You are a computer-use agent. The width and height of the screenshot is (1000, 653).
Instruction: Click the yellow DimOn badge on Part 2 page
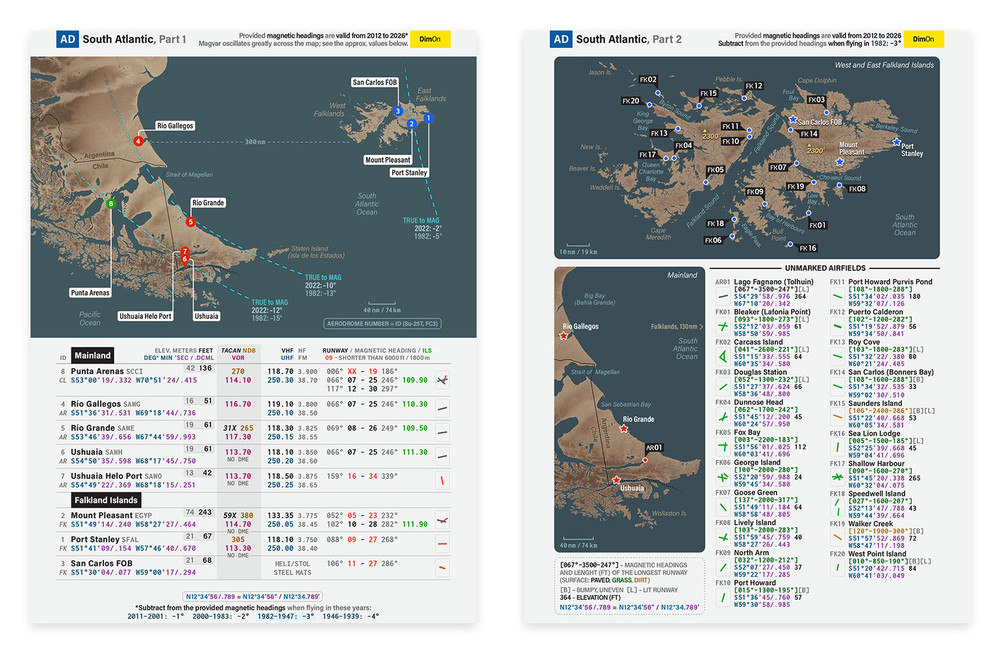(923, 39)
